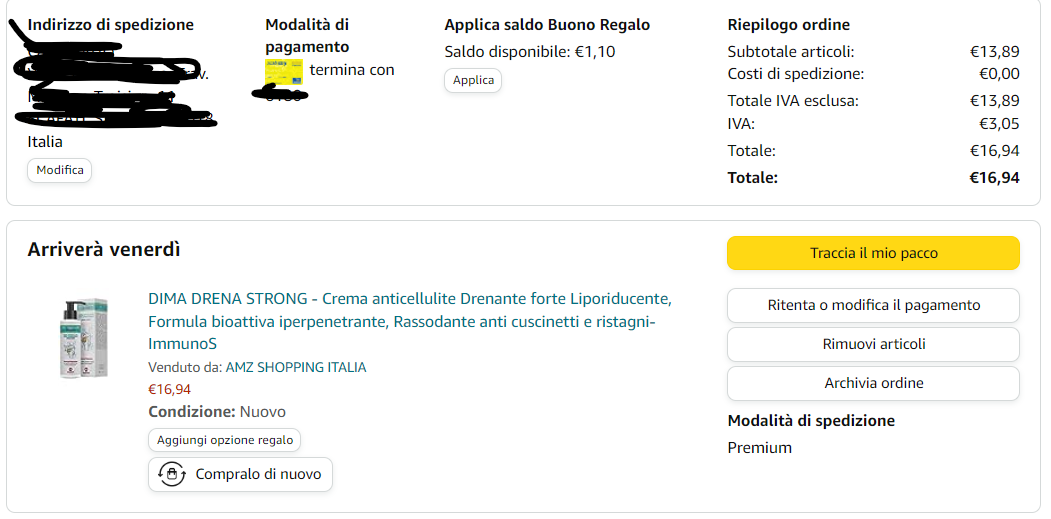Image resolution: width=1051 pixels, height=519 pixels.
Task: Open the DIMA DRENA STRONG product thumbnail
Action: click(84, 337)
